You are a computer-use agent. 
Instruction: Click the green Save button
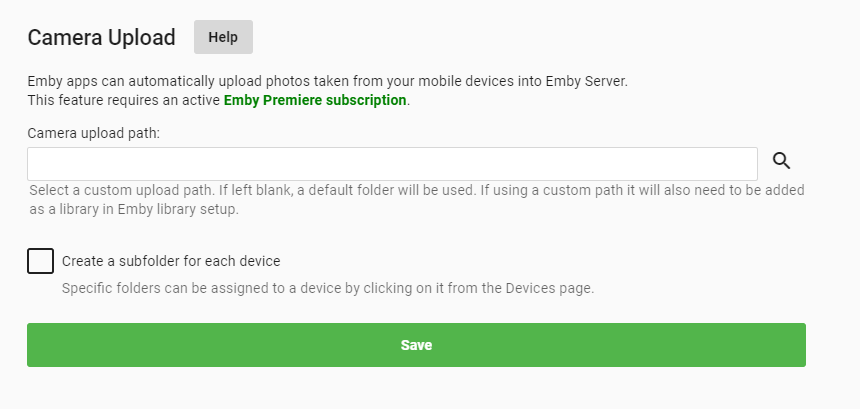[416, 345]
